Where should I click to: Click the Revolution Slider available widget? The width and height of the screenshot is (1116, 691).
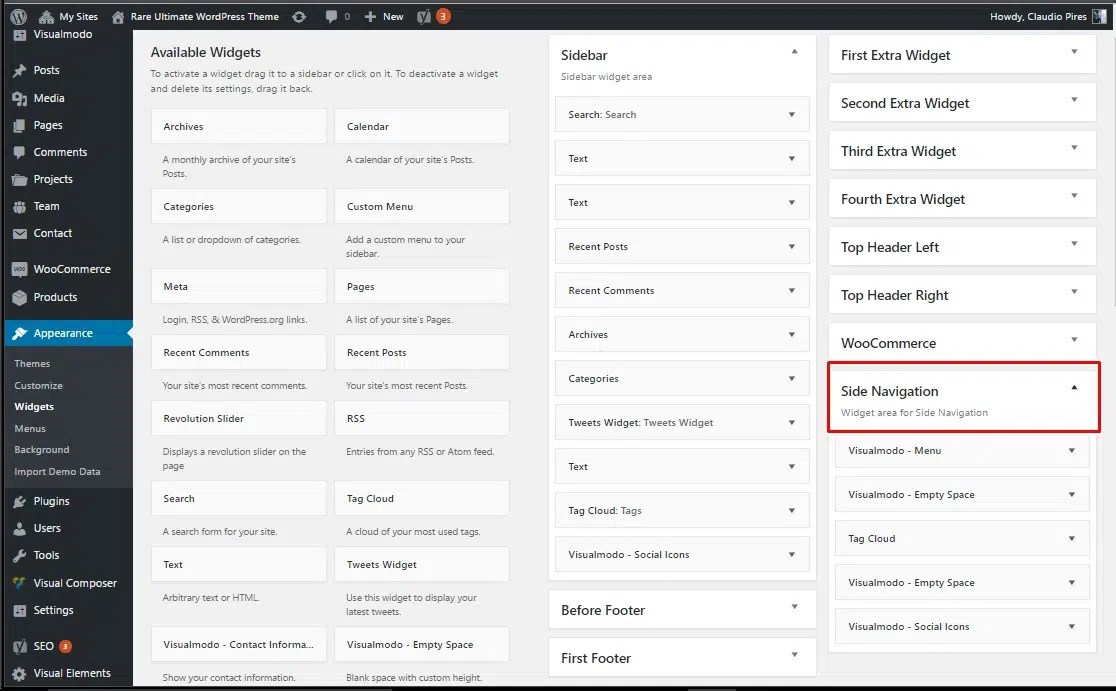click(239, 418)
